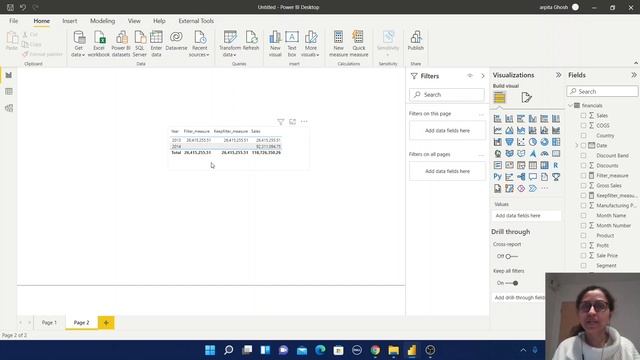Switch to the View ribbon tab
Screen dimensions: 640x360
pos(134,21)
